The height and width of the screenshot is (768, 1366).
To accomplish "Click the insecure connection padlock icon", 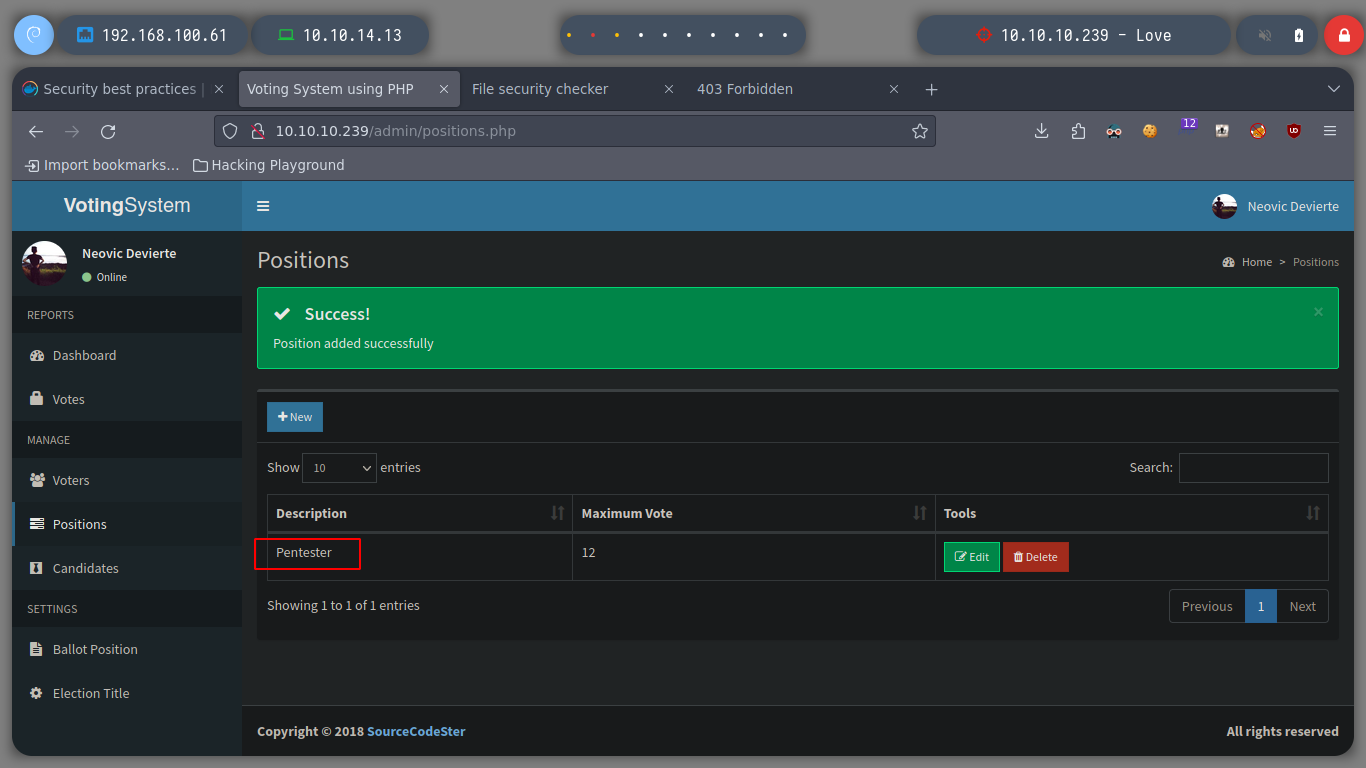I will tap(256, 131).
